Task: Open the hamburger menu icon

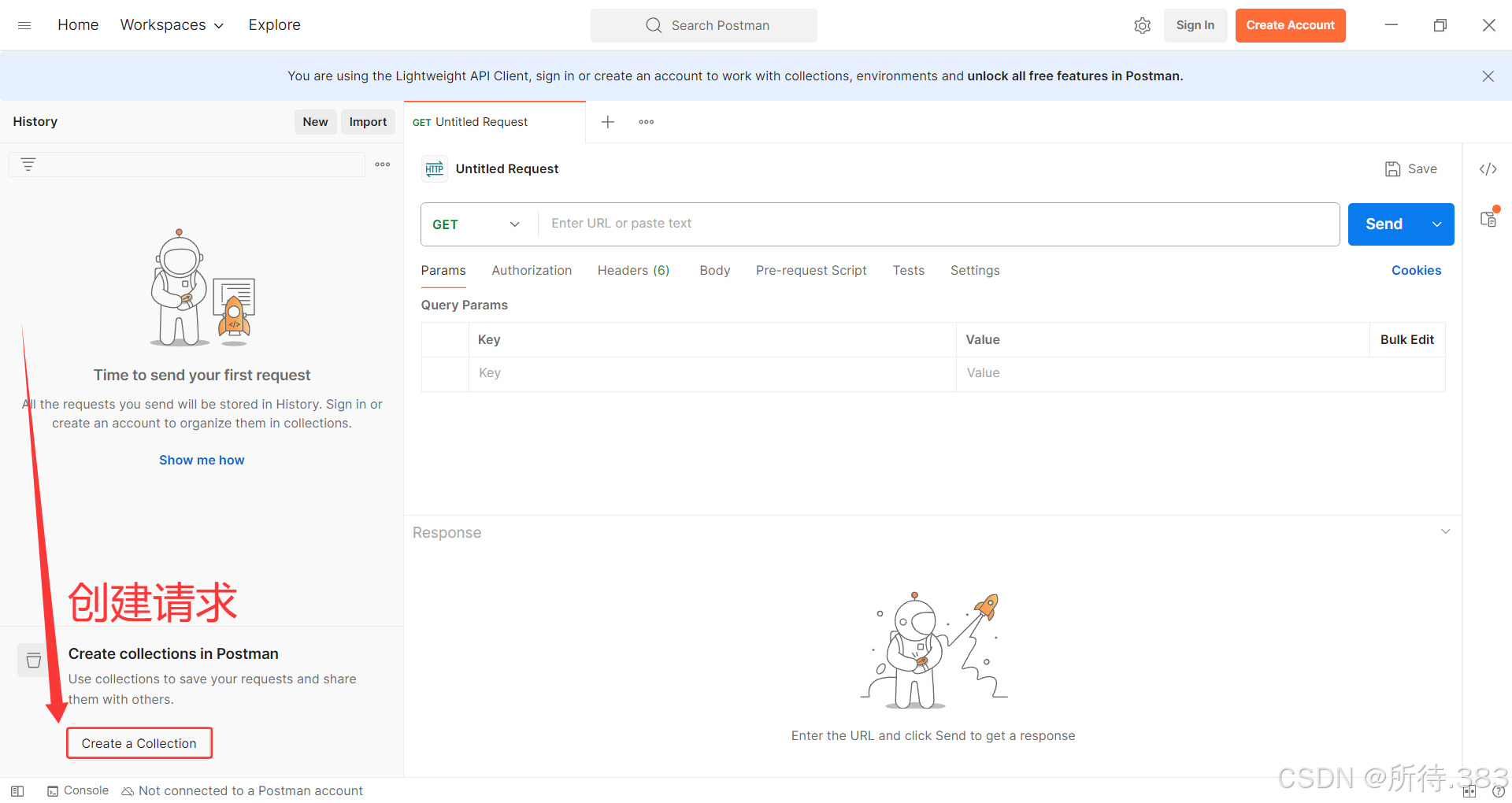Action: 24,25
